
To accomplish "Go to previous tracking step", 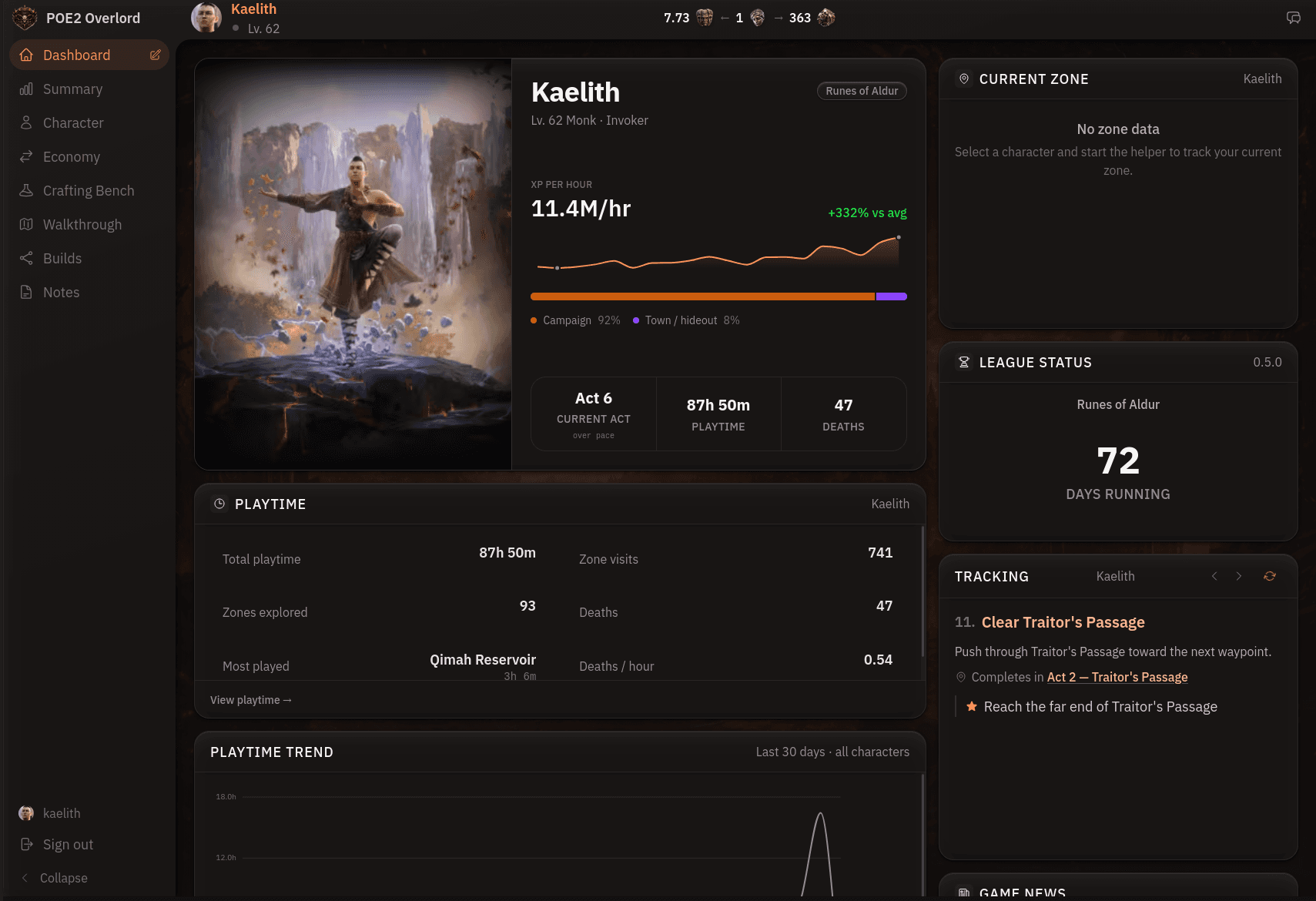I will click(1214, 576).
